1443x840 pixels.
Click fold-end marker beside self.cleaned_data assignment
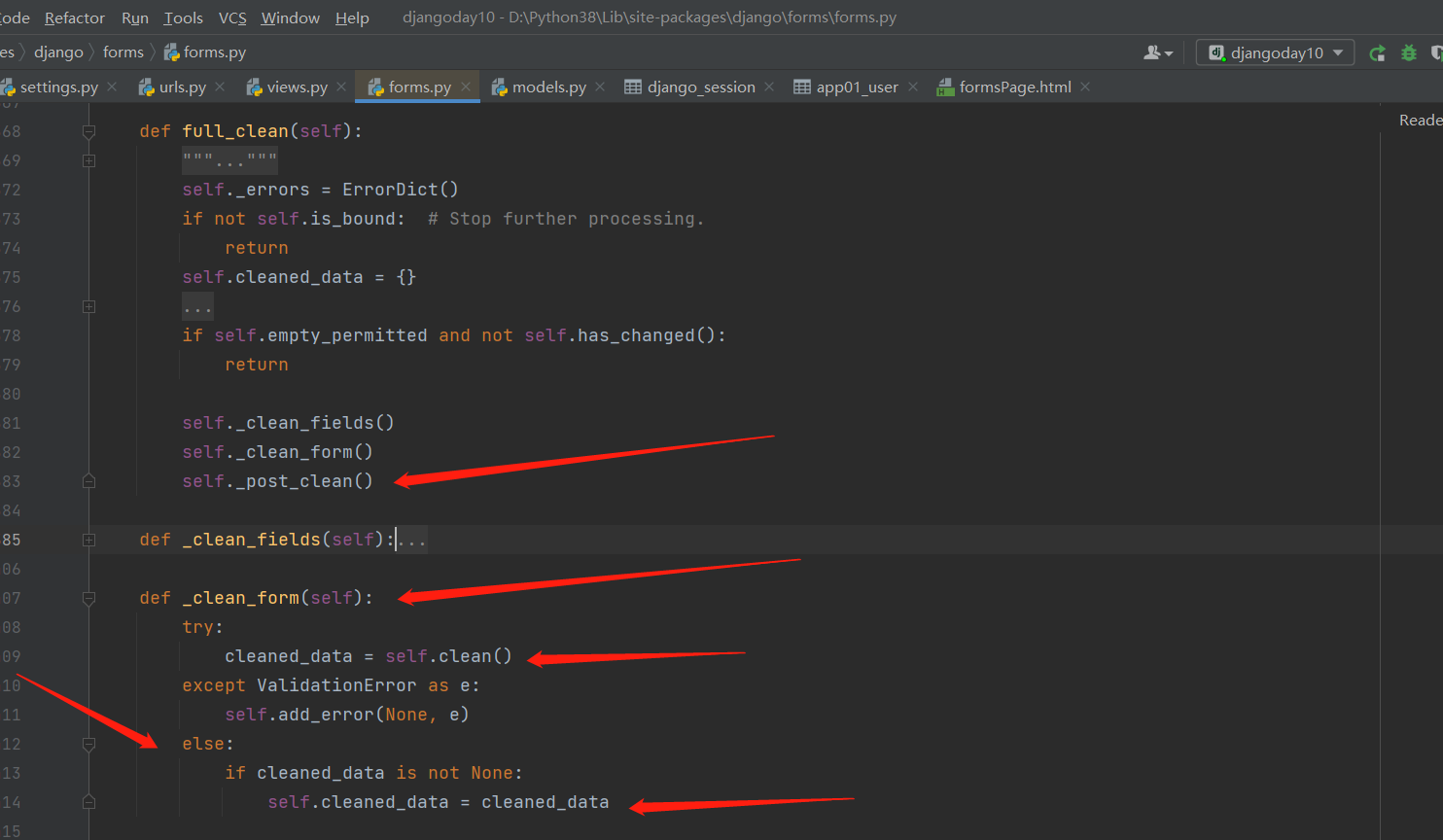[x=88, y=802]
